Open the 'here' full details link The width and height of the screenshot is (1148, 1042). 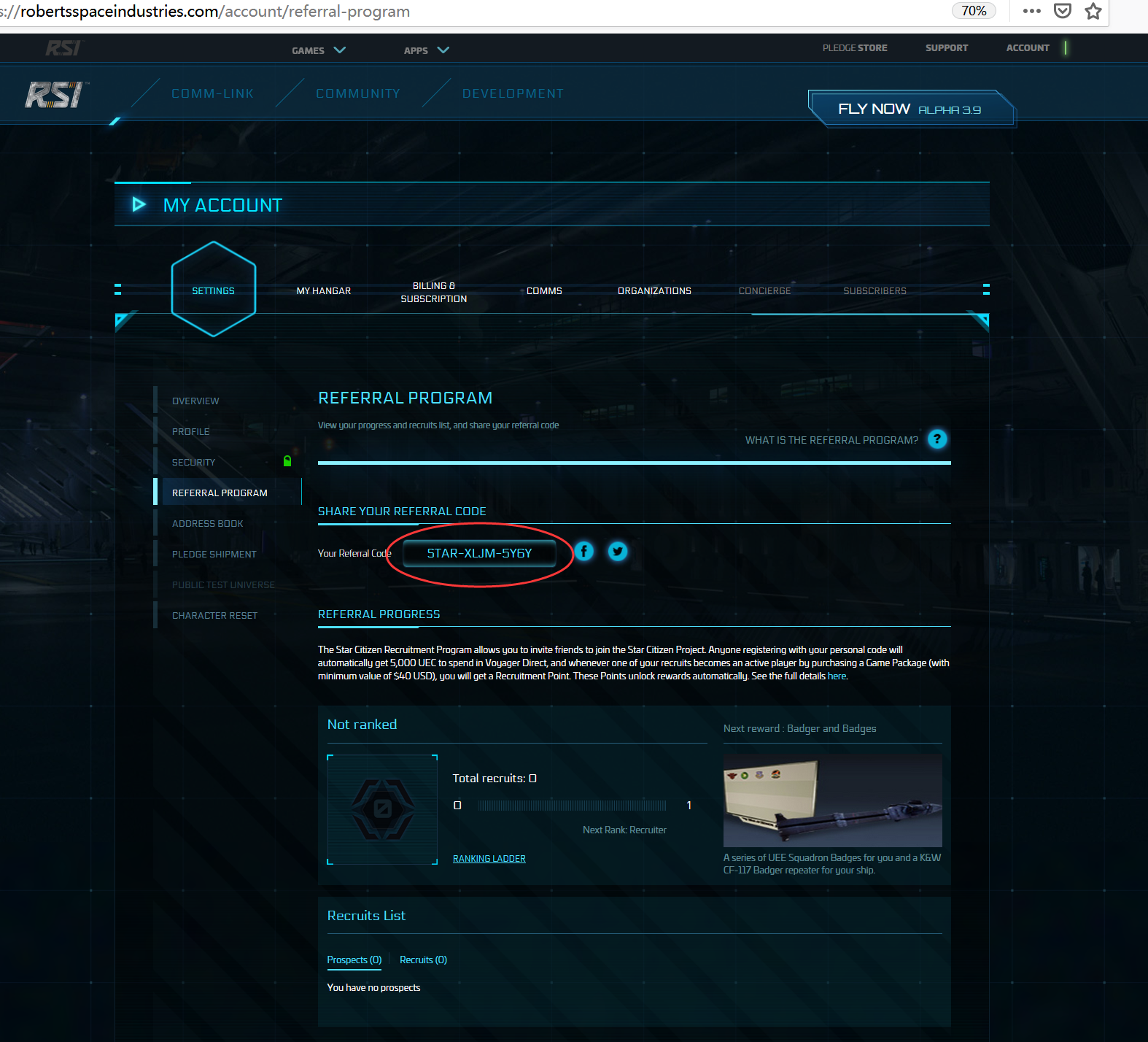click(837, 676)
